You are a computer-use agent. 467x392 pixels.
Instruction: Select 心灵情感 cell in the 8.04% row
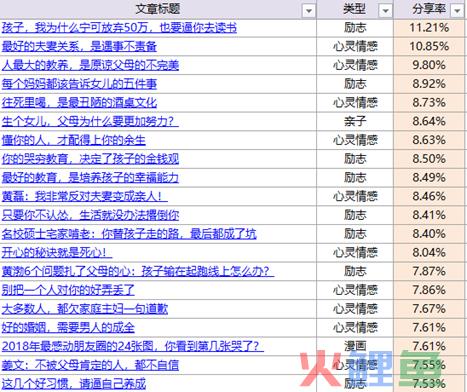[355, 252]
